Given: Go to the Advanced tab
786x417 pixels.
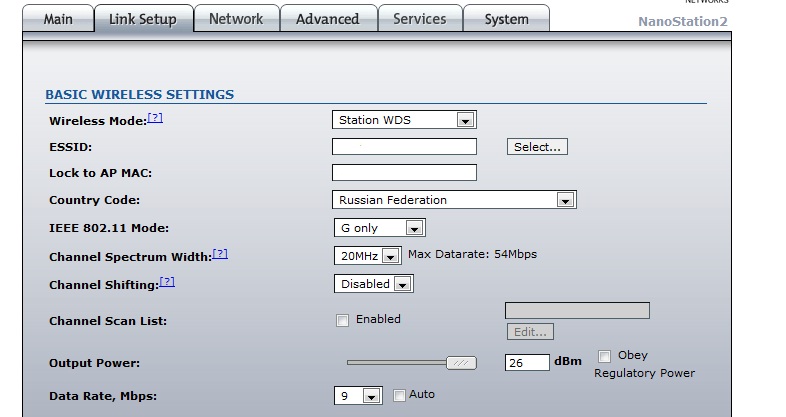Looking at the screenshot, I should (328, 19).
